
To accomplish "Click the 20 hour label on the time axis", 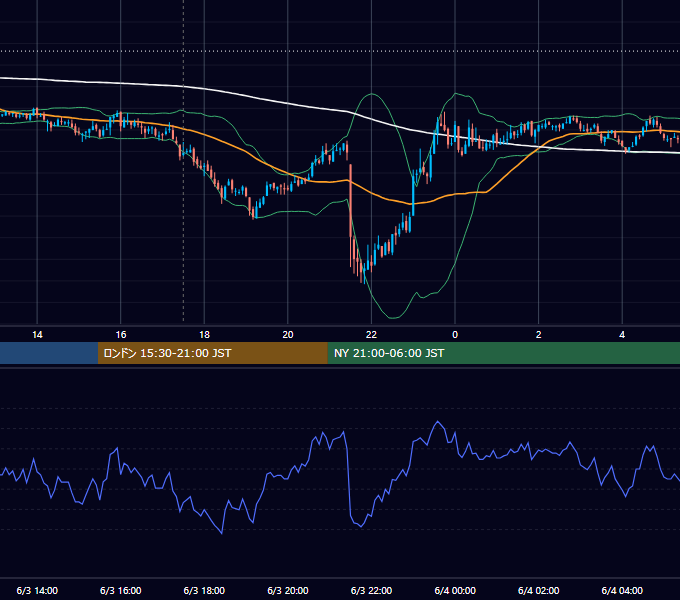I will [288, 335].
